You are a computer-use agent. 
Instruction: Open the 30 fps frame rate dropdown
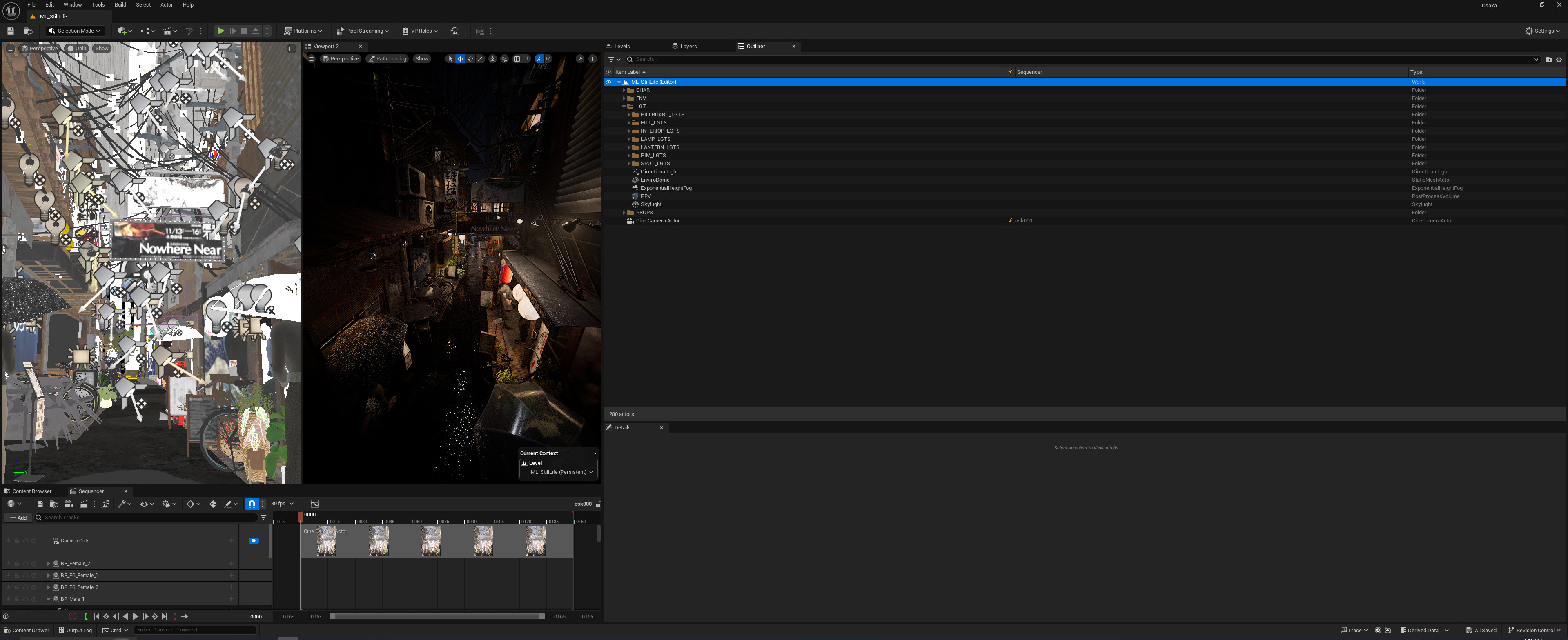tap(283, 504)
